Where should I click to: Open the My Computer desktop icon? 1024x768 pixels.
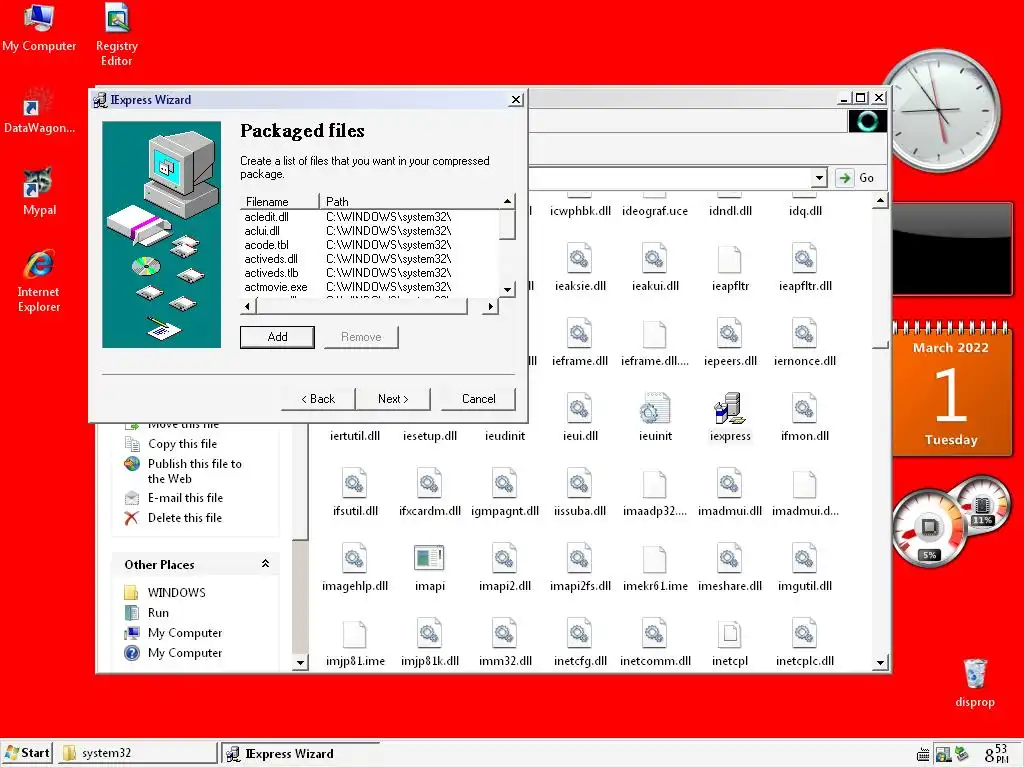coord(39,27)
